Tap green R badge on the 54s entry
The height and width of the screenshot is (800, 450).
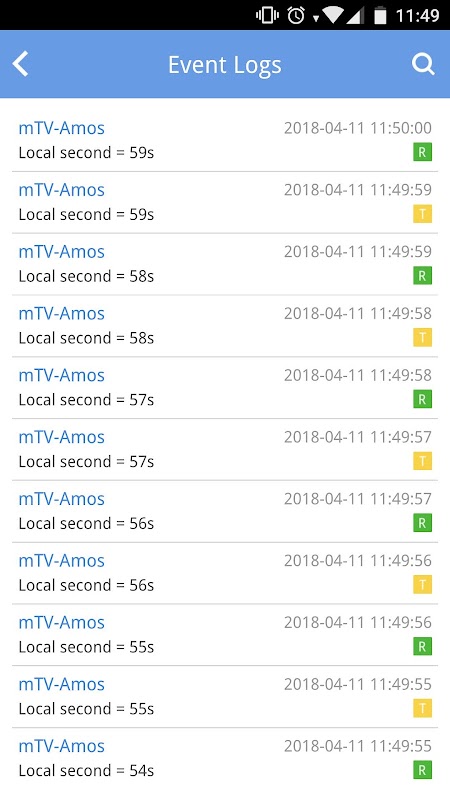[x=422, y=770]
